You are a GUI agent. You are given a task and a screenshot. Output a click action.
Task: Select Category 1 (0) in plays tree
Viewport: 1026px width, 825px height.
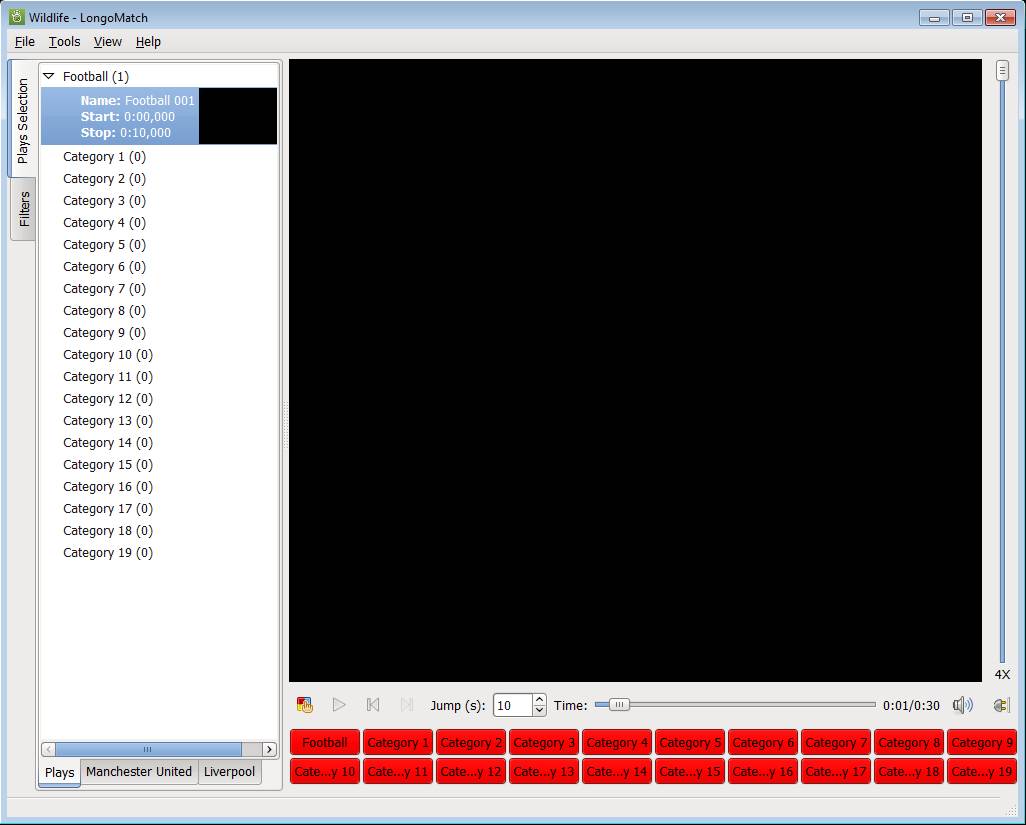point(105,157)
